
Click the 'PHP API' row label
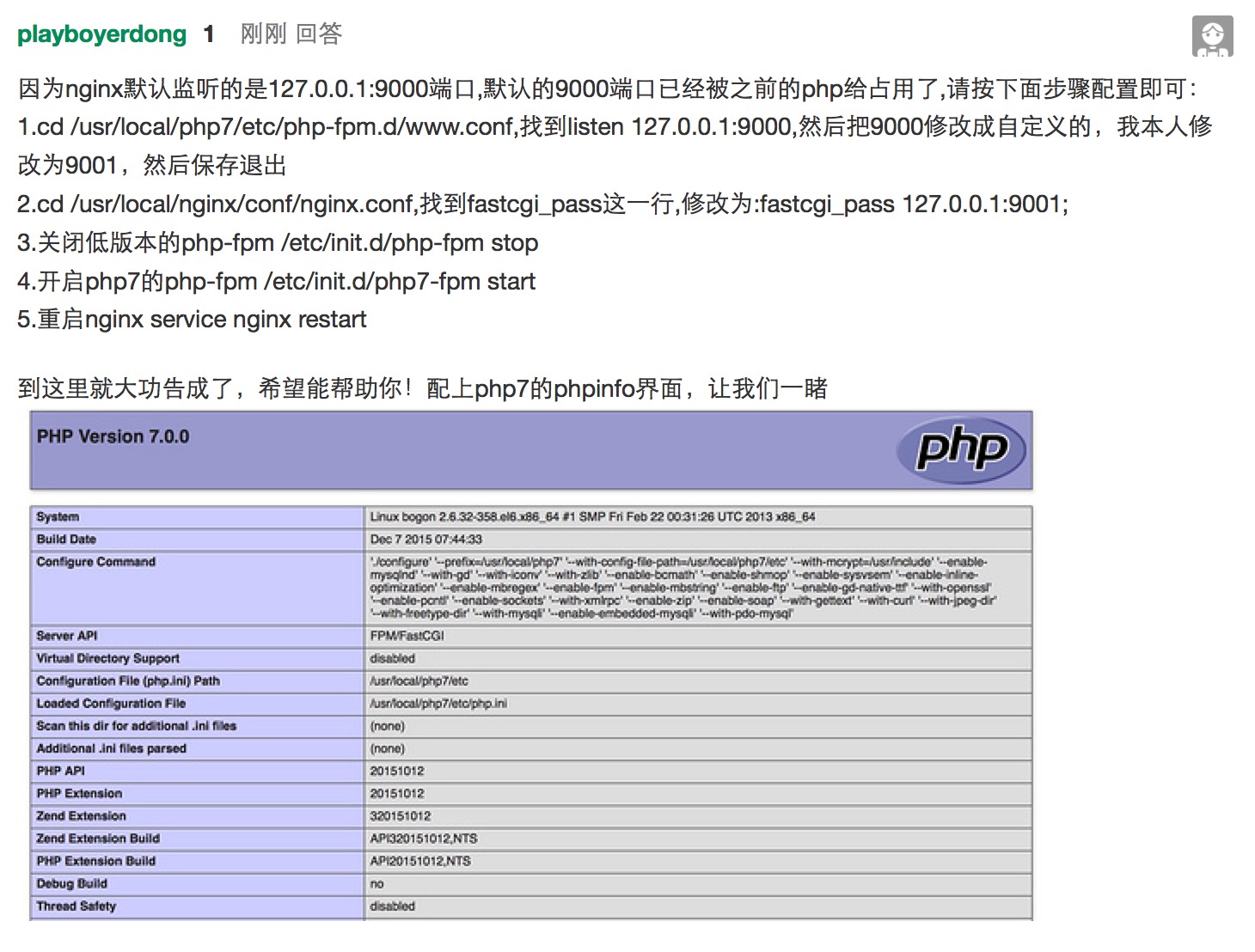coord(60,770)
